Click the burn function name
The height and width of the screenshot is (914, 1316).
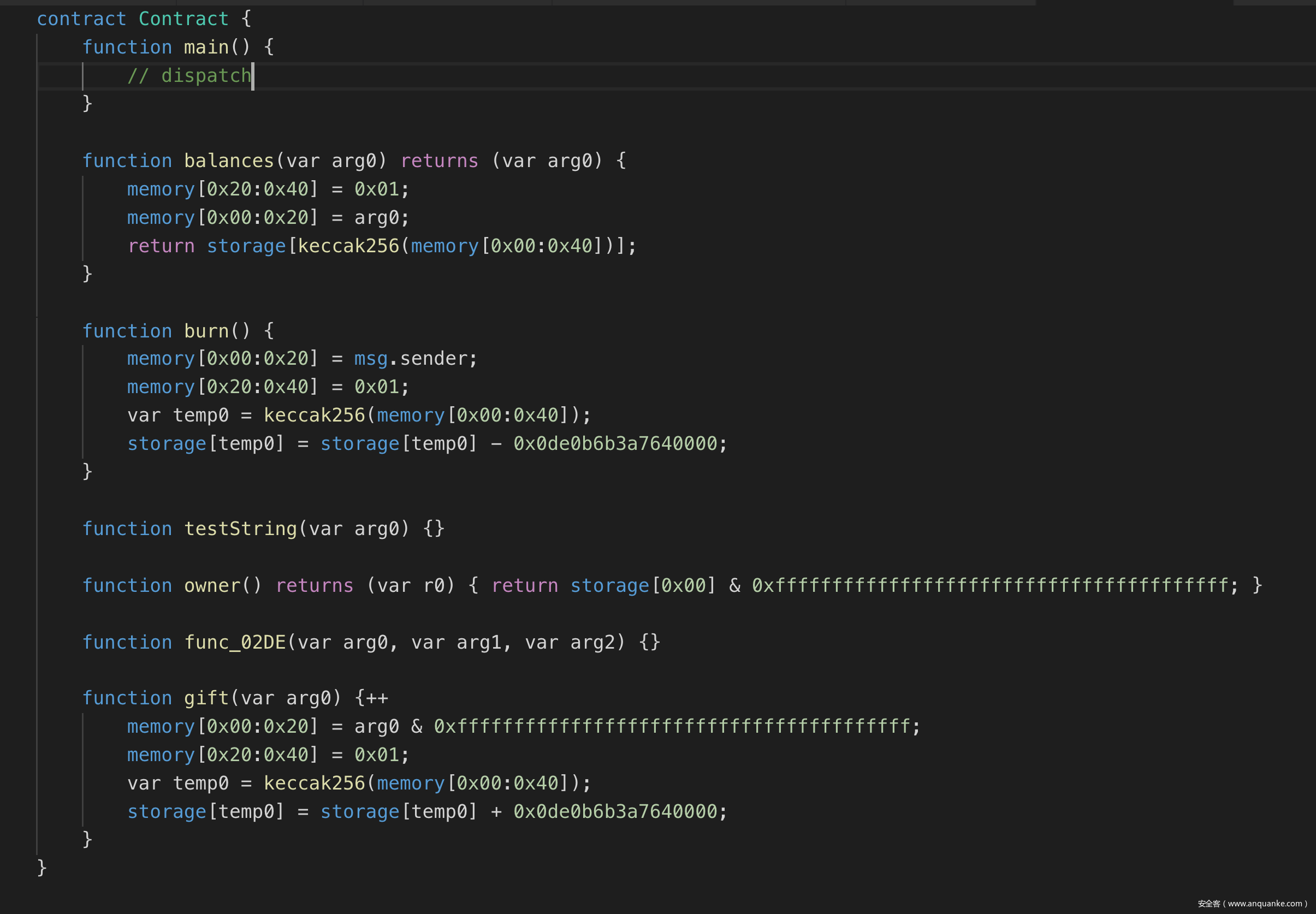point(206,331)
